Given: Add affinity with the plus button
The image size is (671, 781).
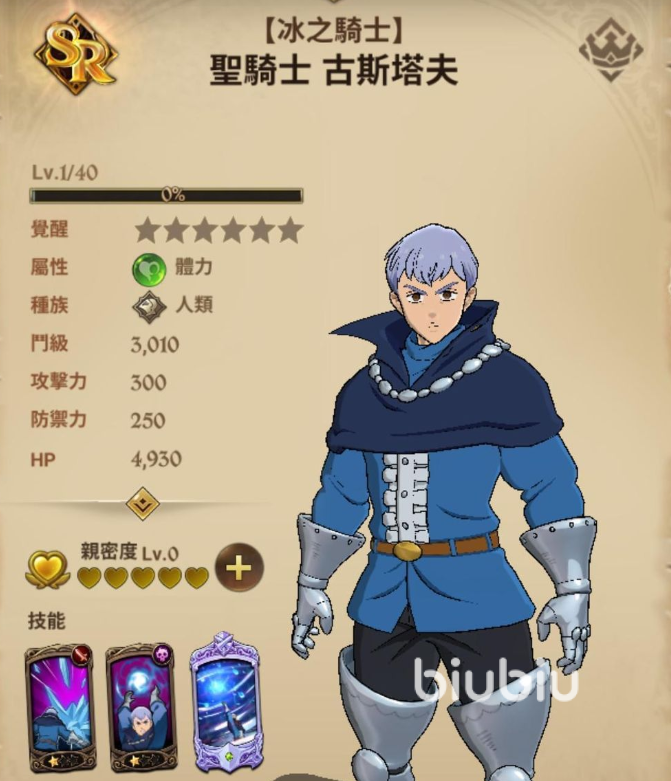Looking at the screenshot, I should coord(239,568).
